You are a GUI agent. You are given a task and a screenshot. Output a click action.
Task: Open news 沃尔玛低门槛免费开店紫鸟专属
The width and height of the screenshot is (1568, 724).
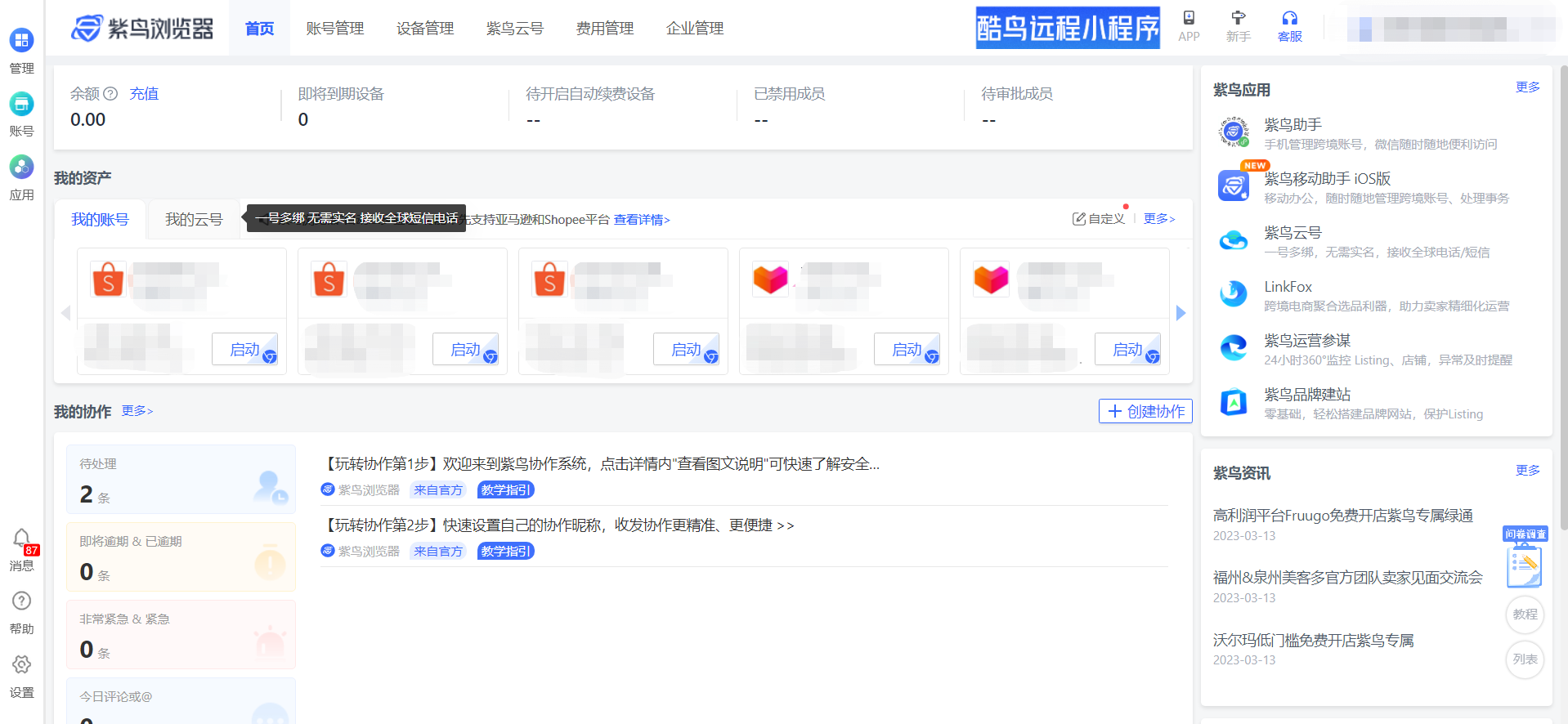click(1314, 641)
